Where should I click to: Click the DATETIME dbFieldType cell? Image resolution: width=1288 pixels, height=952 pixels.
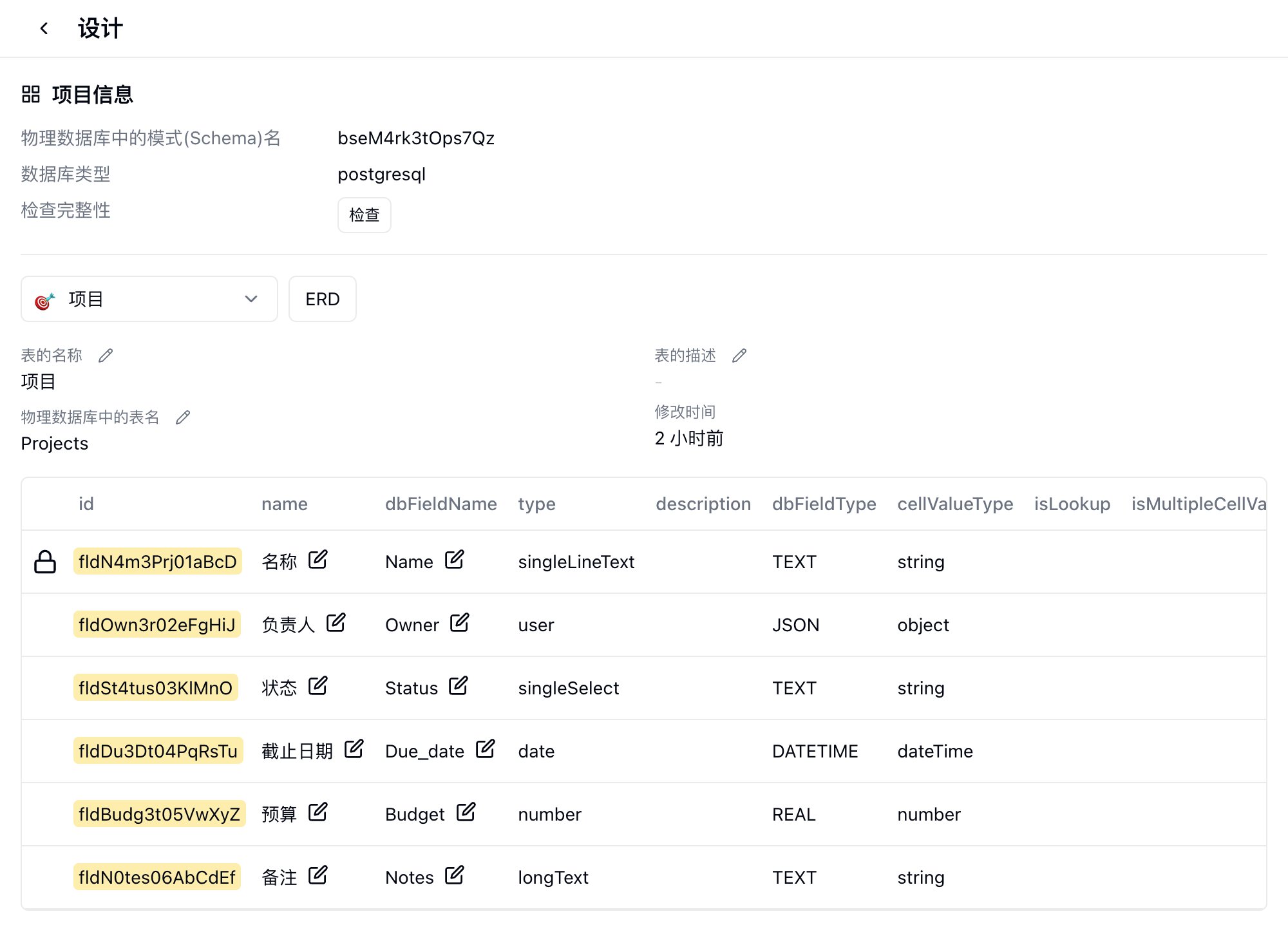(x=815, y=751)
